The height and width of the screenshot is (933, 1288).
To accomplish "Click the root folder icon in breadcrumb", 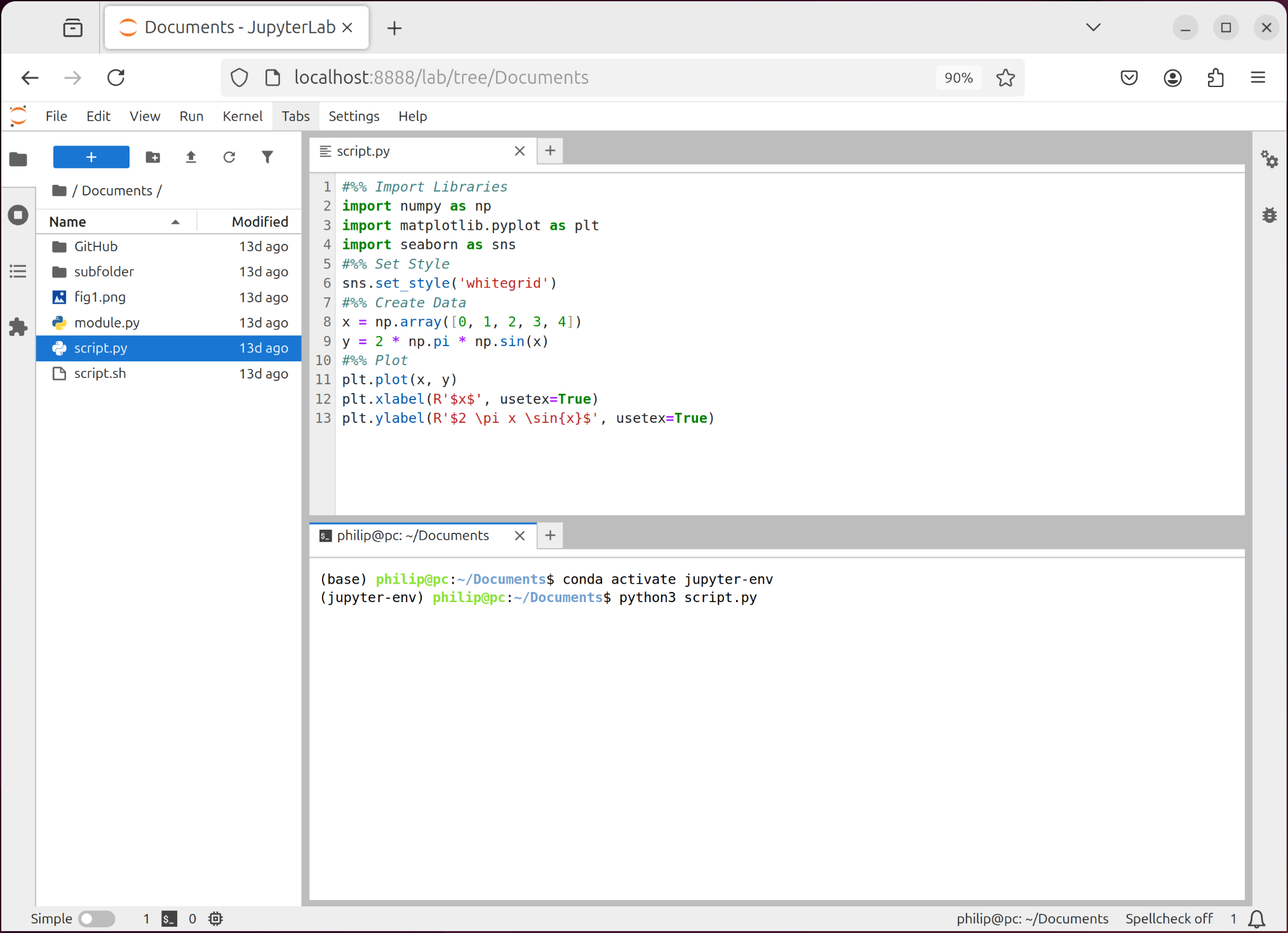I will [60, 191].
